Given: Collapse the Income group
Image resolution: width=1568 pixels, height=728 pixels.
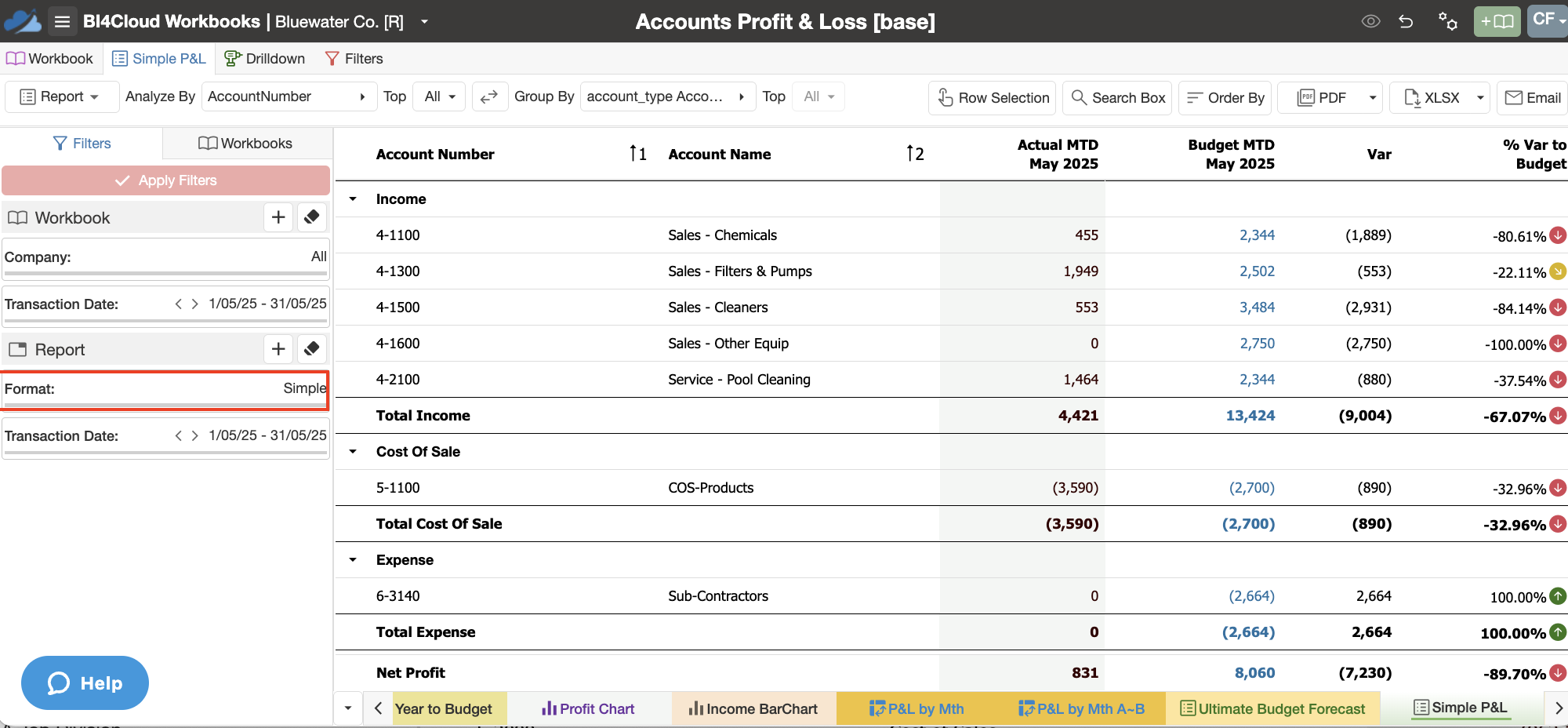Looking at the screenshot, I should click(353, 199).
